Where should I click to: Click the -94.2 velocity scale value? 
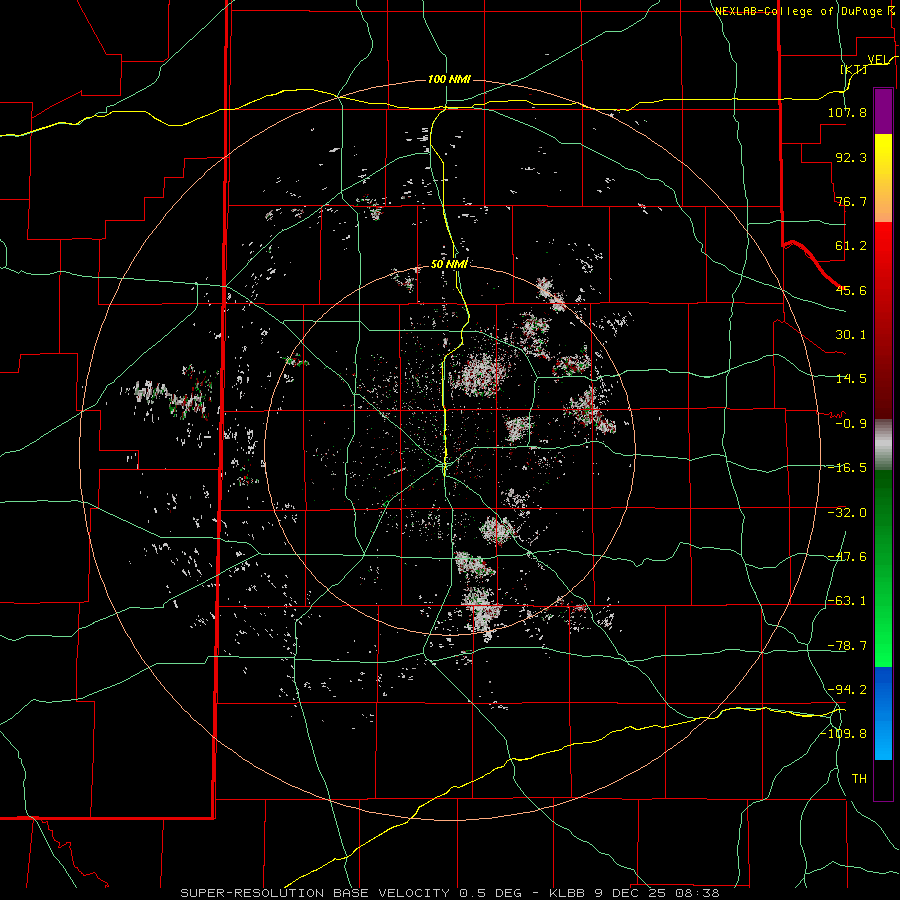coord(847,690)
